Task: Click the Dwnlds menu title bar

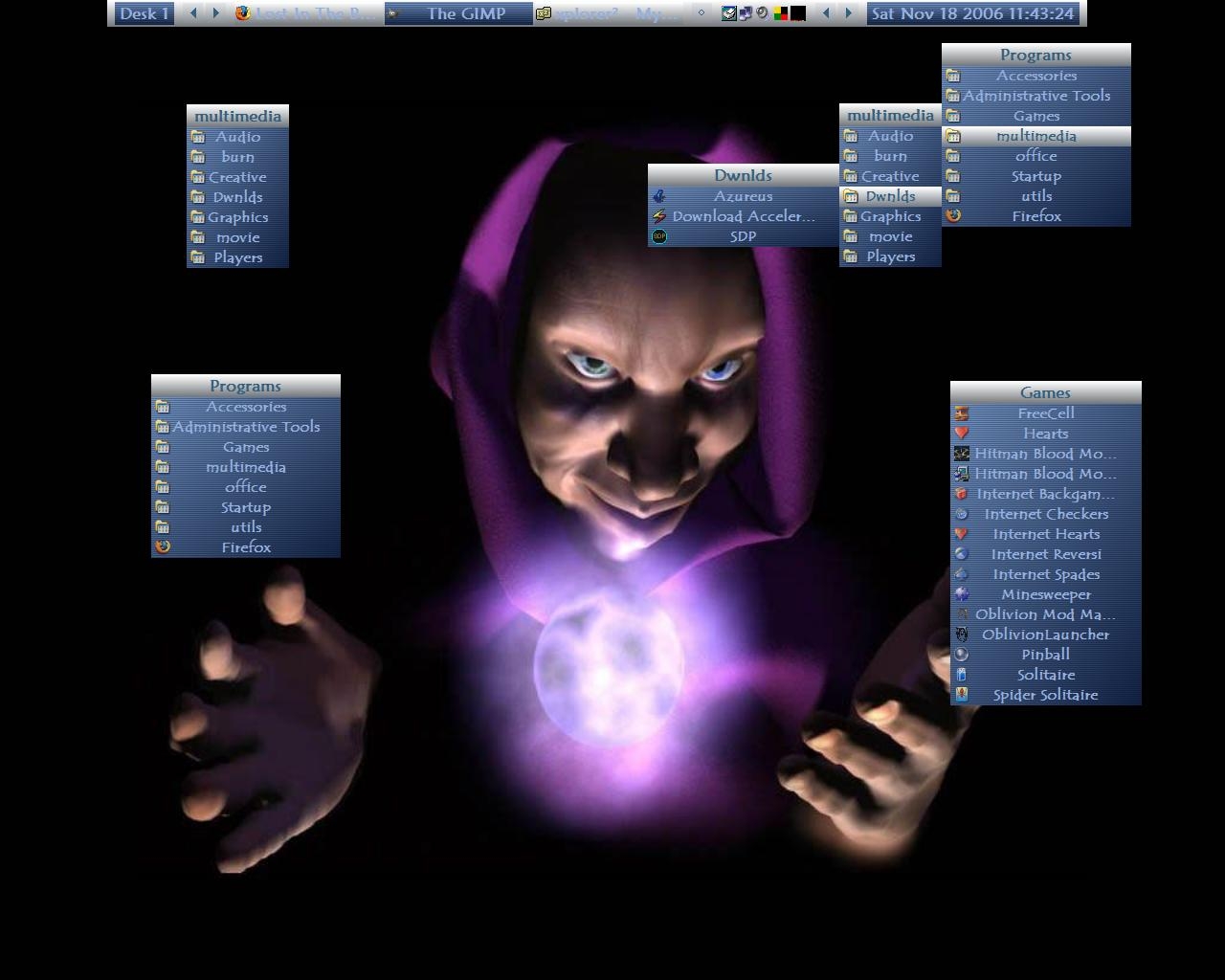Action: [744, 175]
